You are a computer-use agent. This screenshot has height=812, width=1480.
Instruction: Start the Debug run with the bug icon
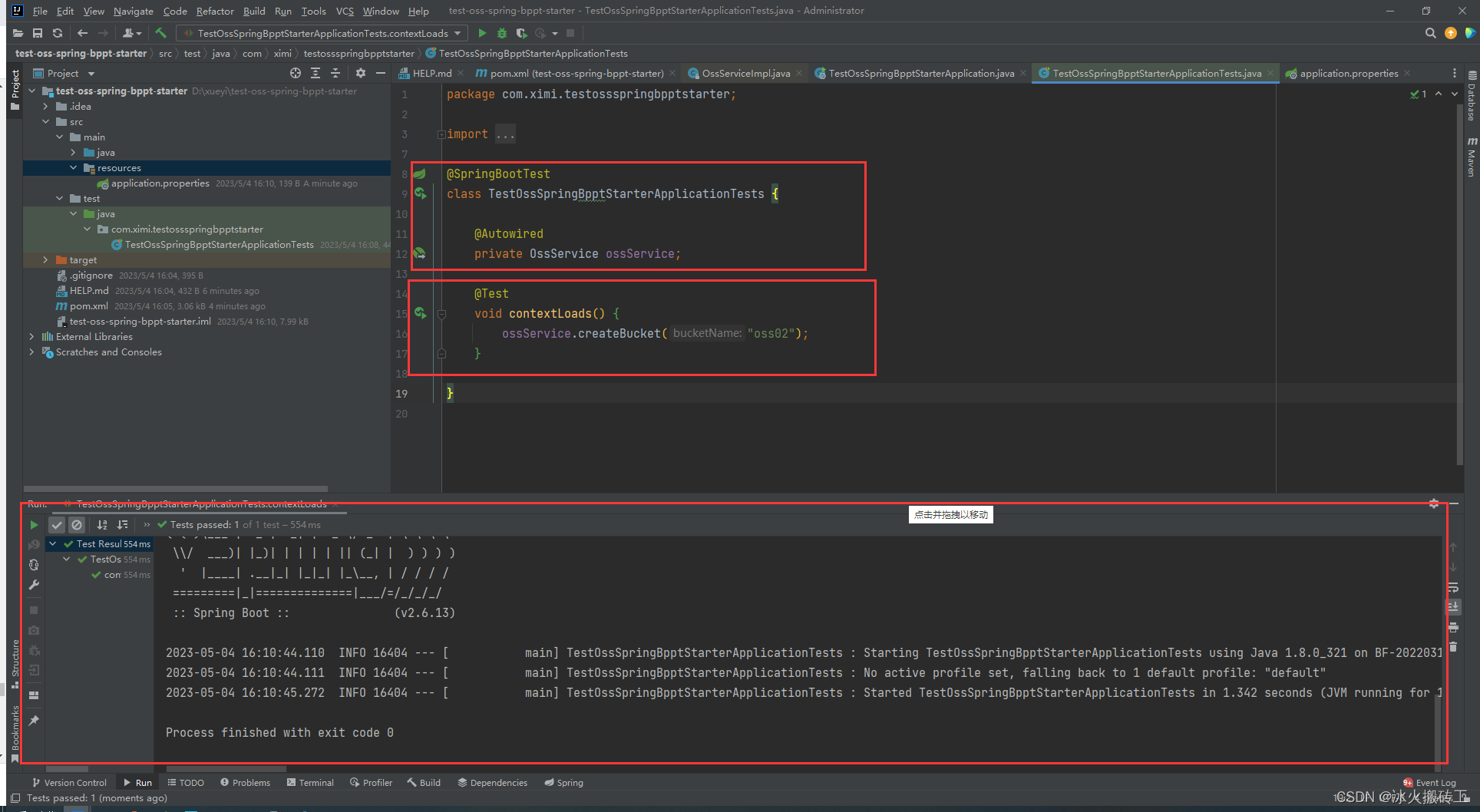click(x=501, y=33)
